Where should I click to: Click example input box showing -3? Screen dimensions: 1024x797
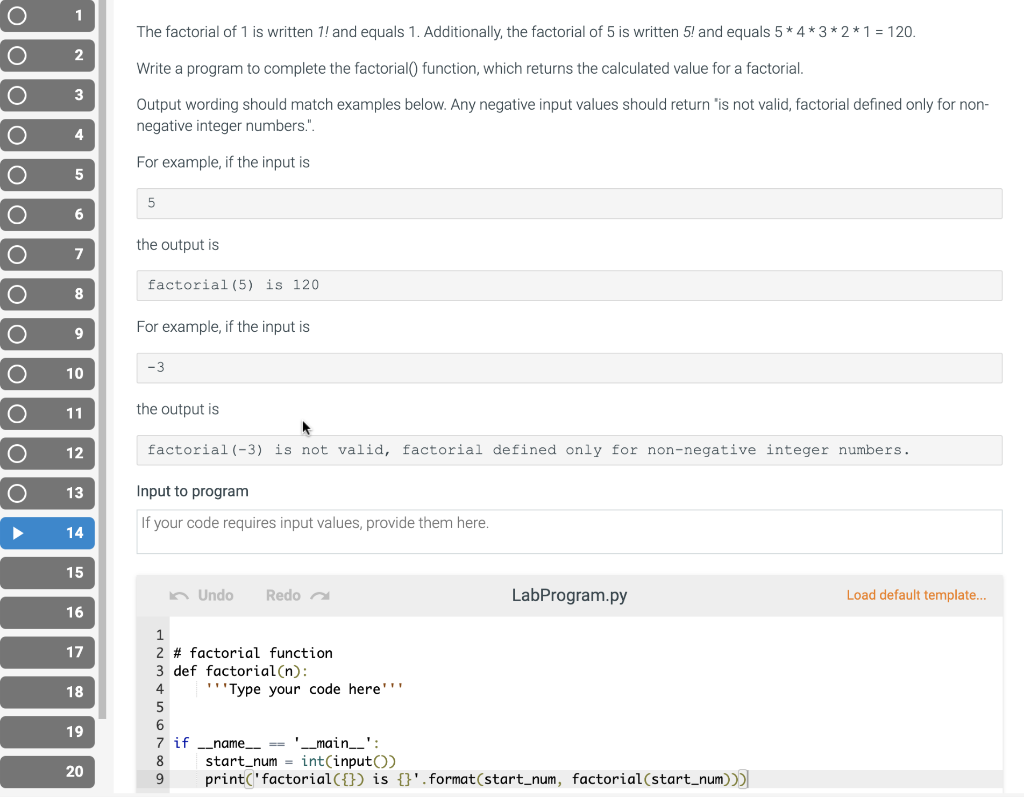[x=569, y=368]
